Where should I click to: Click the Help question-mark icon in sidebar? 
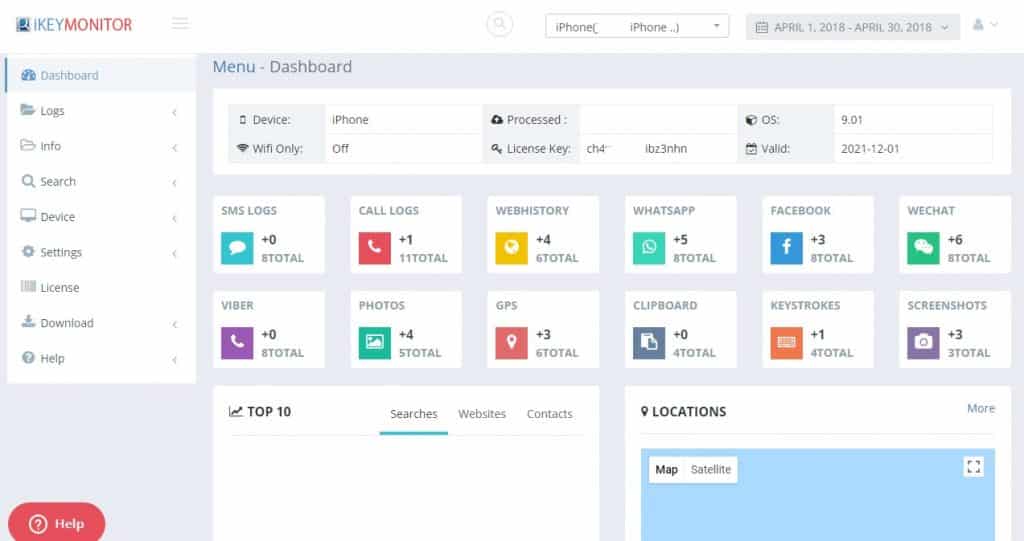click(28, 357)
